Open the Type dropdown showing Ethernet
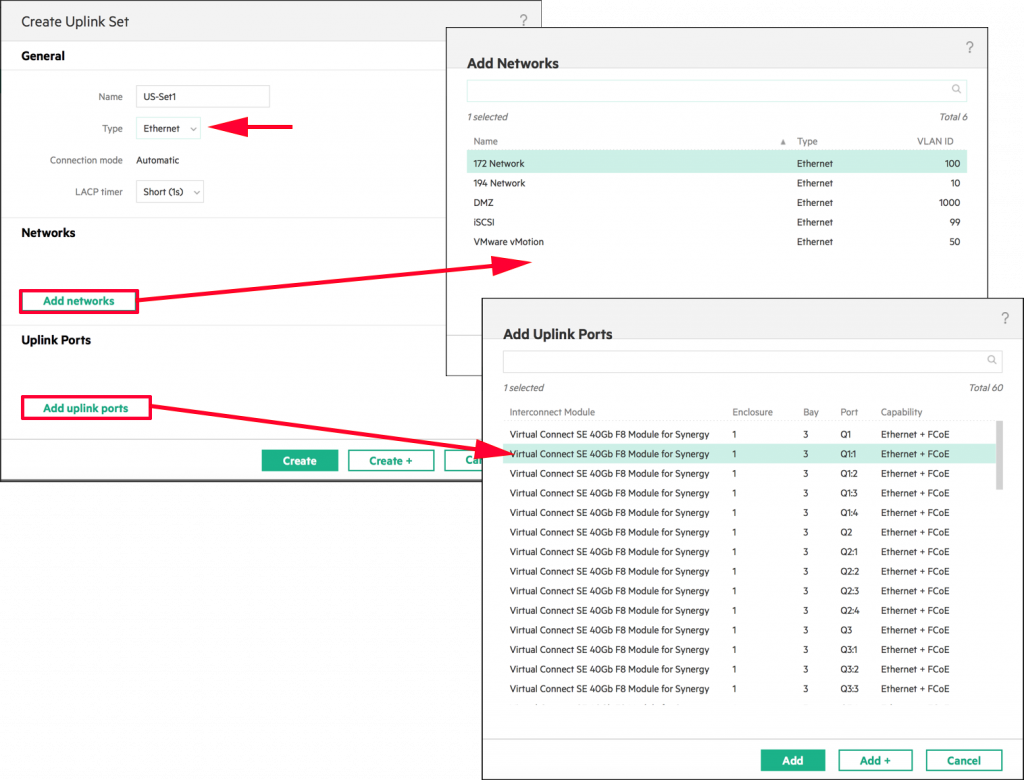The image size is (1024, 780). pos(167,128)
